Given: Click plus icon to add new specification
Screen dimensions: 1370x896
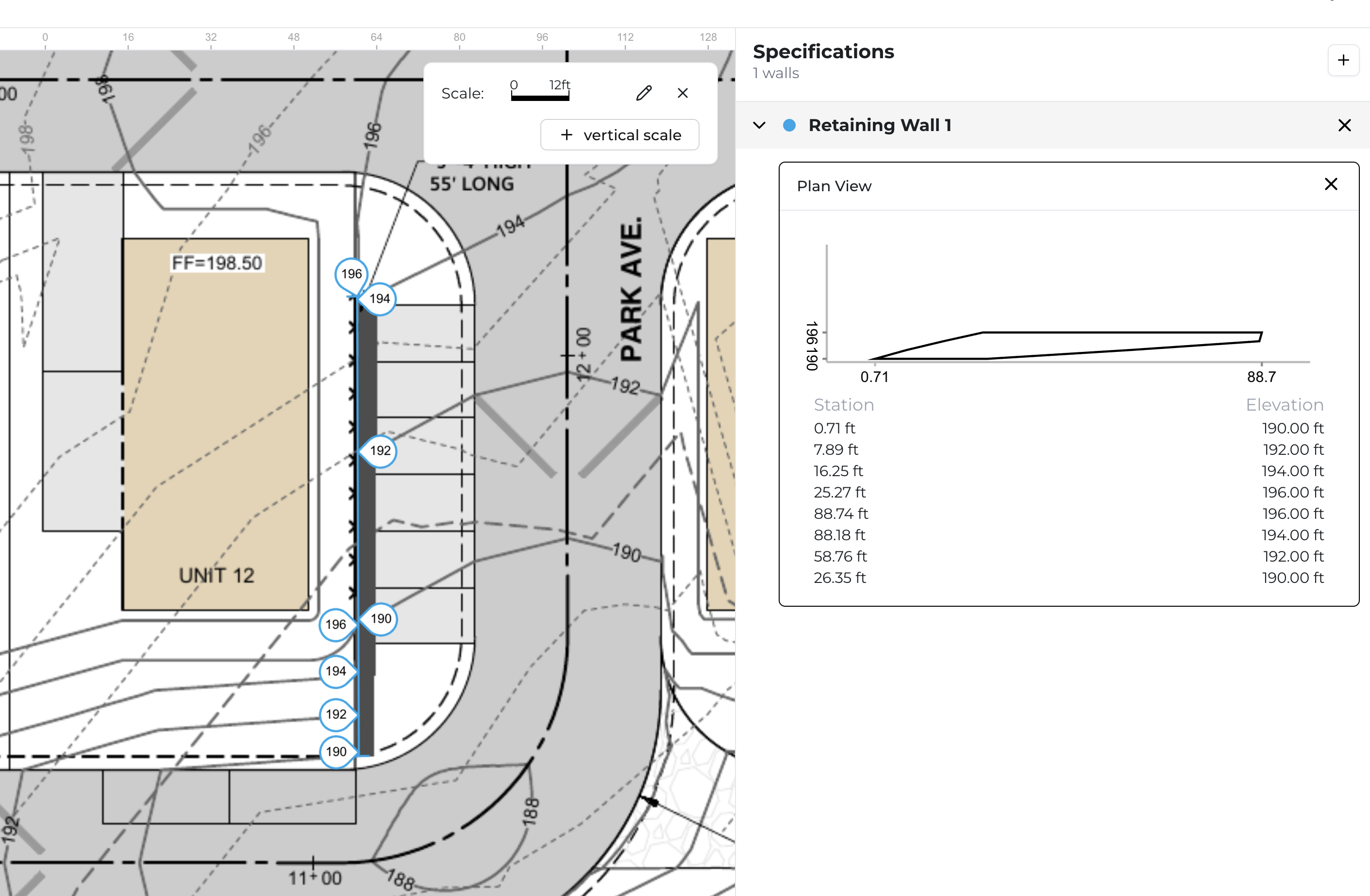Looking at the screenshot, I should point(1343,60).
